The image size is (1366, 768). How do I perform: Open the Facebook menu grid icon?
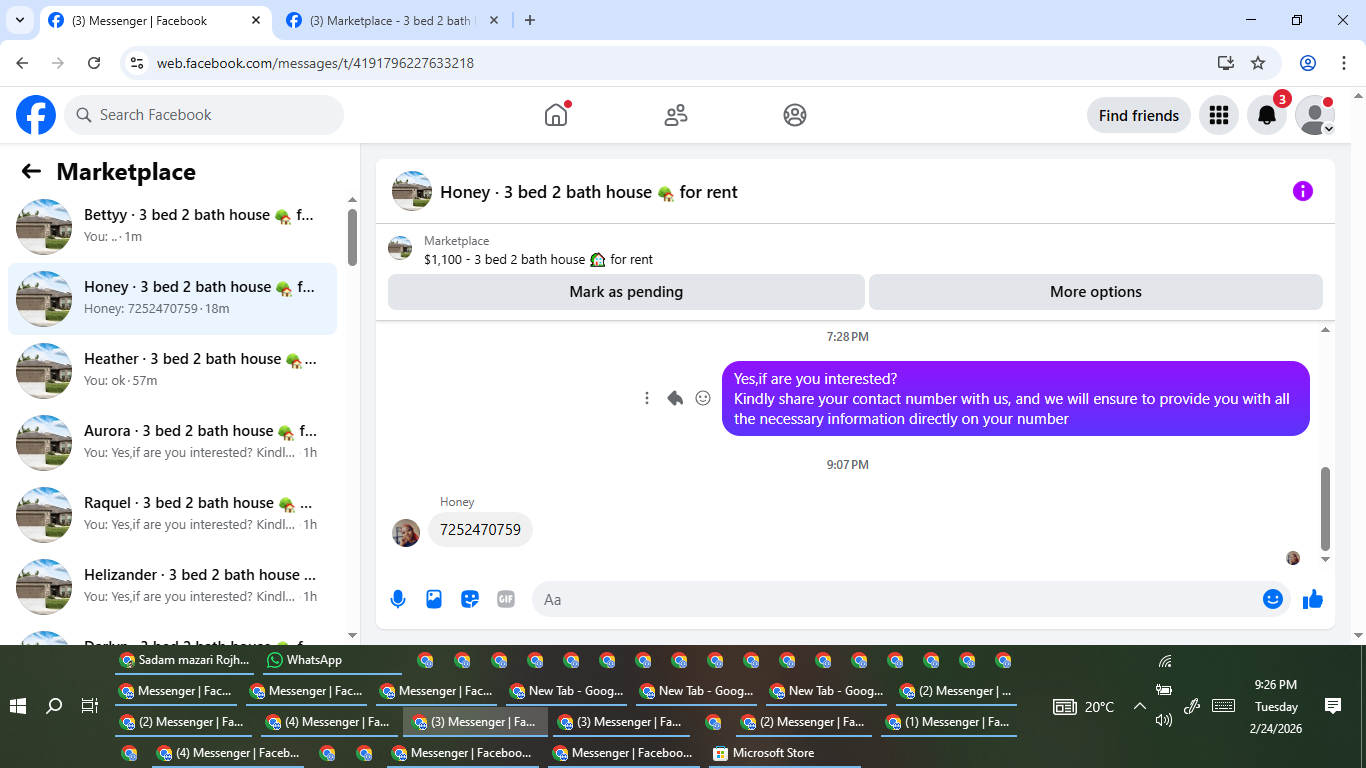coord(1218,115)
